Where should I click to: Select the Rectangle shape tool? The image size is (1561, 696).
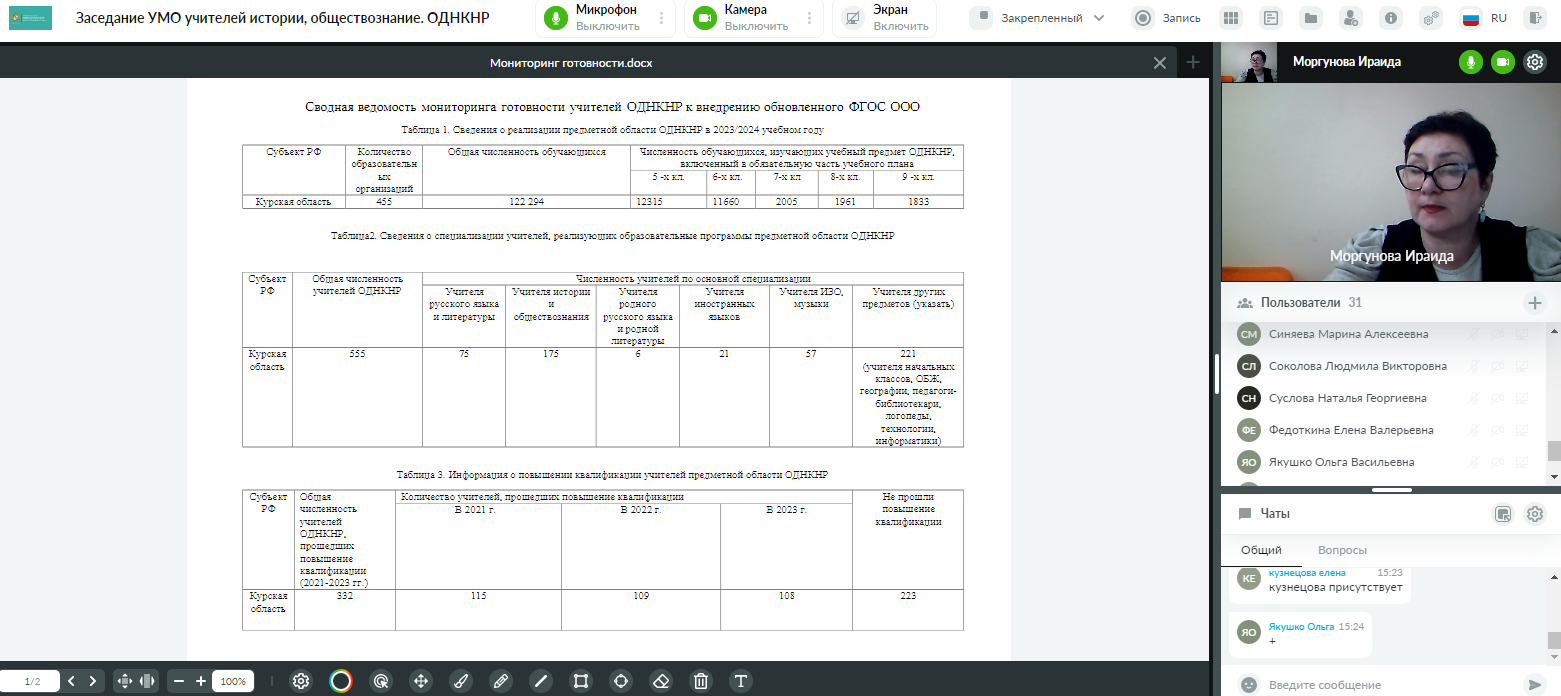[x=581, y=681]
